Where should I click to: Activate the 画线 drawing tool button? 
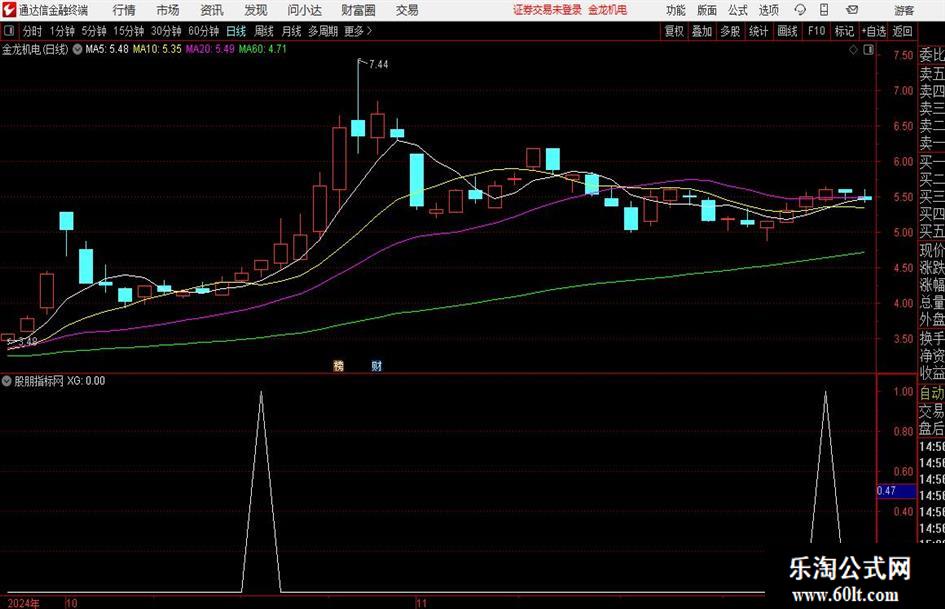(x=787, y=31)
